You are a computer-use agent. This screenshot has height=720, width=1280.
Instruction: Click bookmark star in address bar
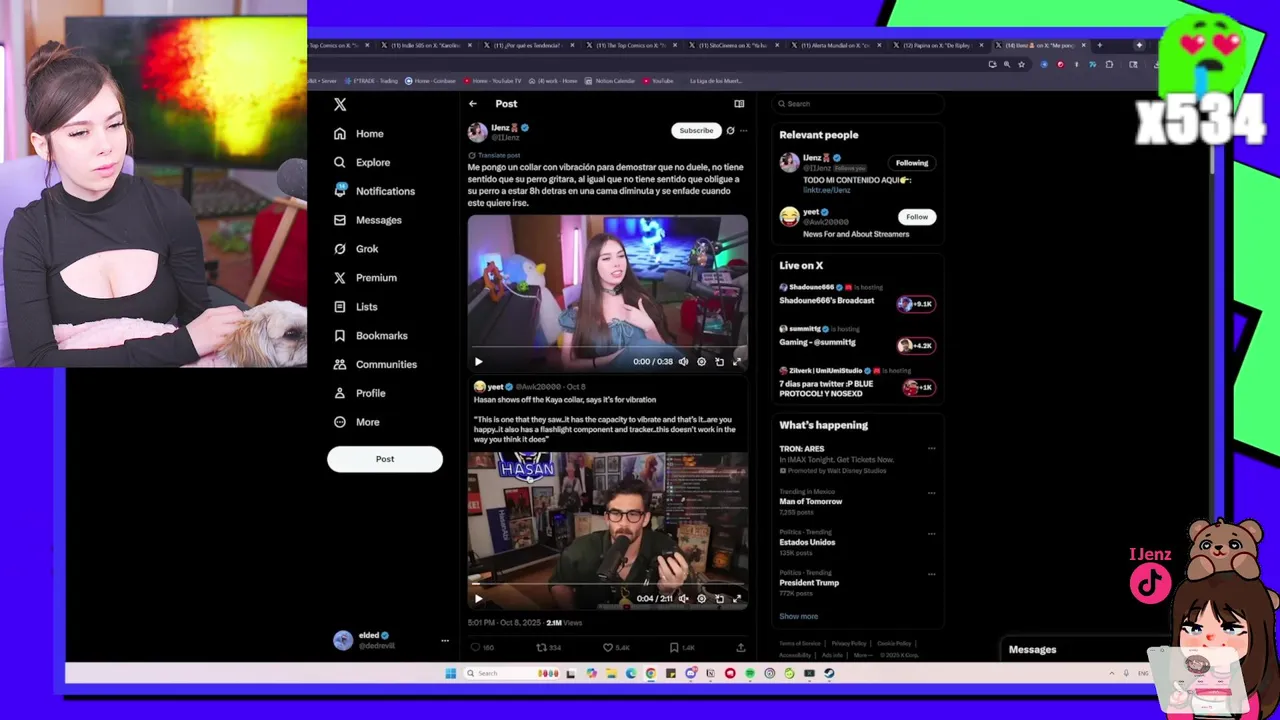1021,64
